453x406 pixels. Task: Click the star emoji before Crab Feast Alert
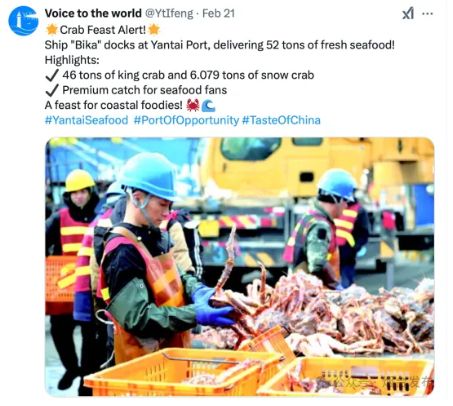pos(52,30)
